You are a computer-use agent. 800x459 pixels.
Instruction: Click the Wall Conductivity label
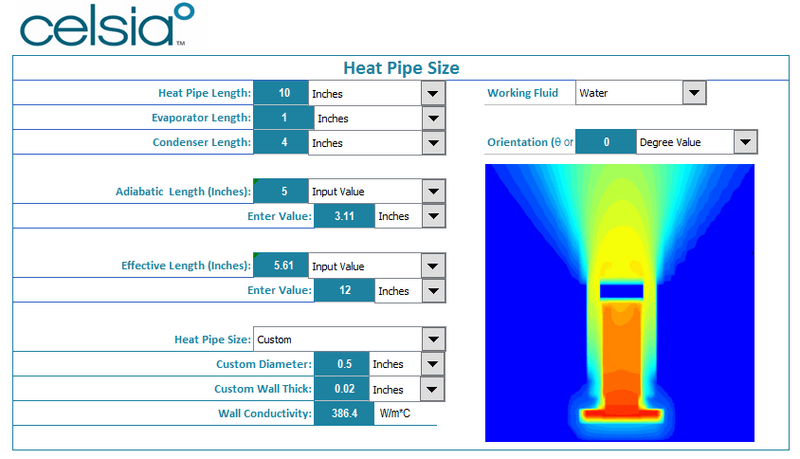click(x=265, y=413)
